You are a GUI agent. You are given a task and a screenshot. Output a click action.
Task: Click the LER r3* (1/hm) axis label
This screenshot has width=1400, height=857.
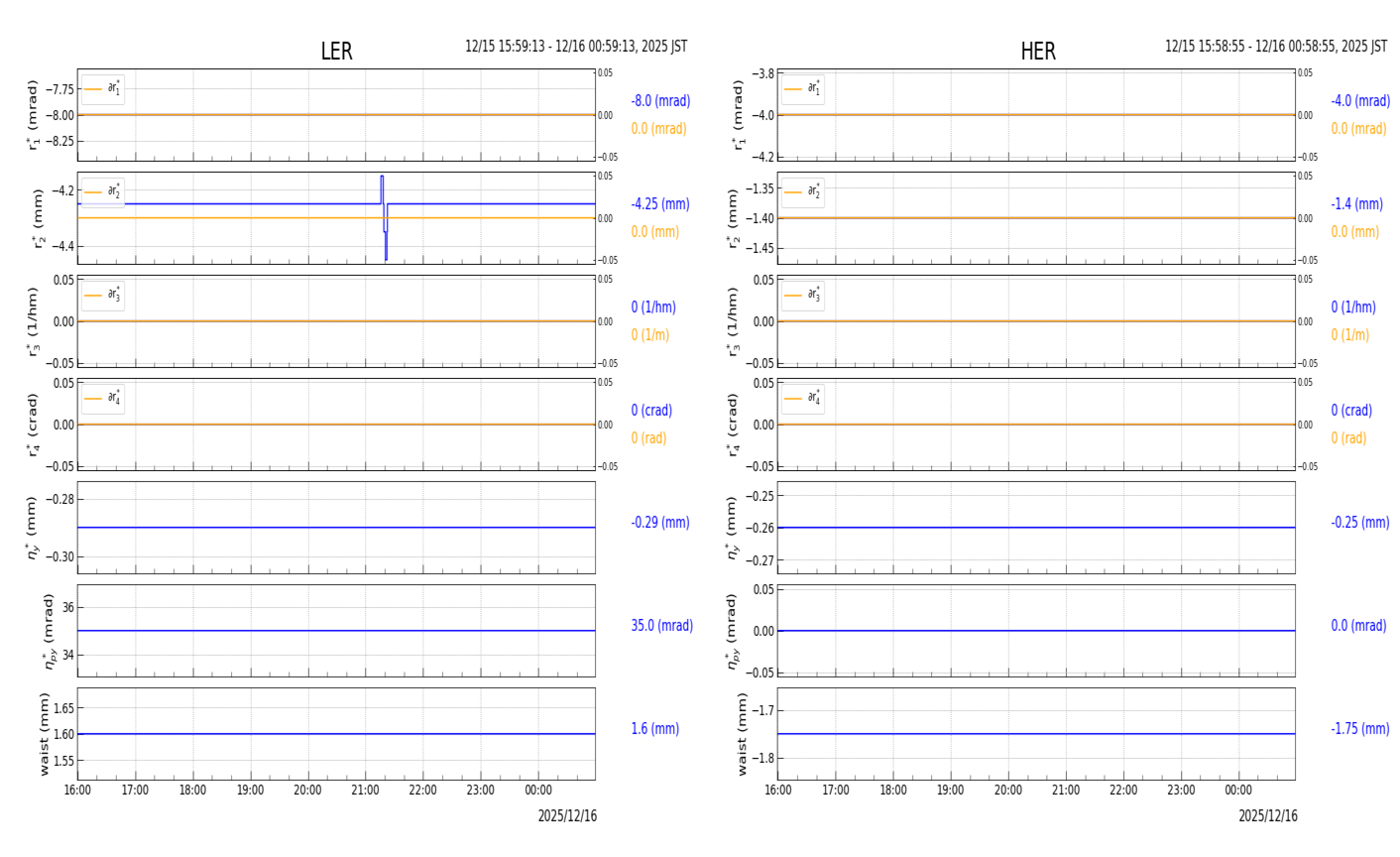coord(33,321)
